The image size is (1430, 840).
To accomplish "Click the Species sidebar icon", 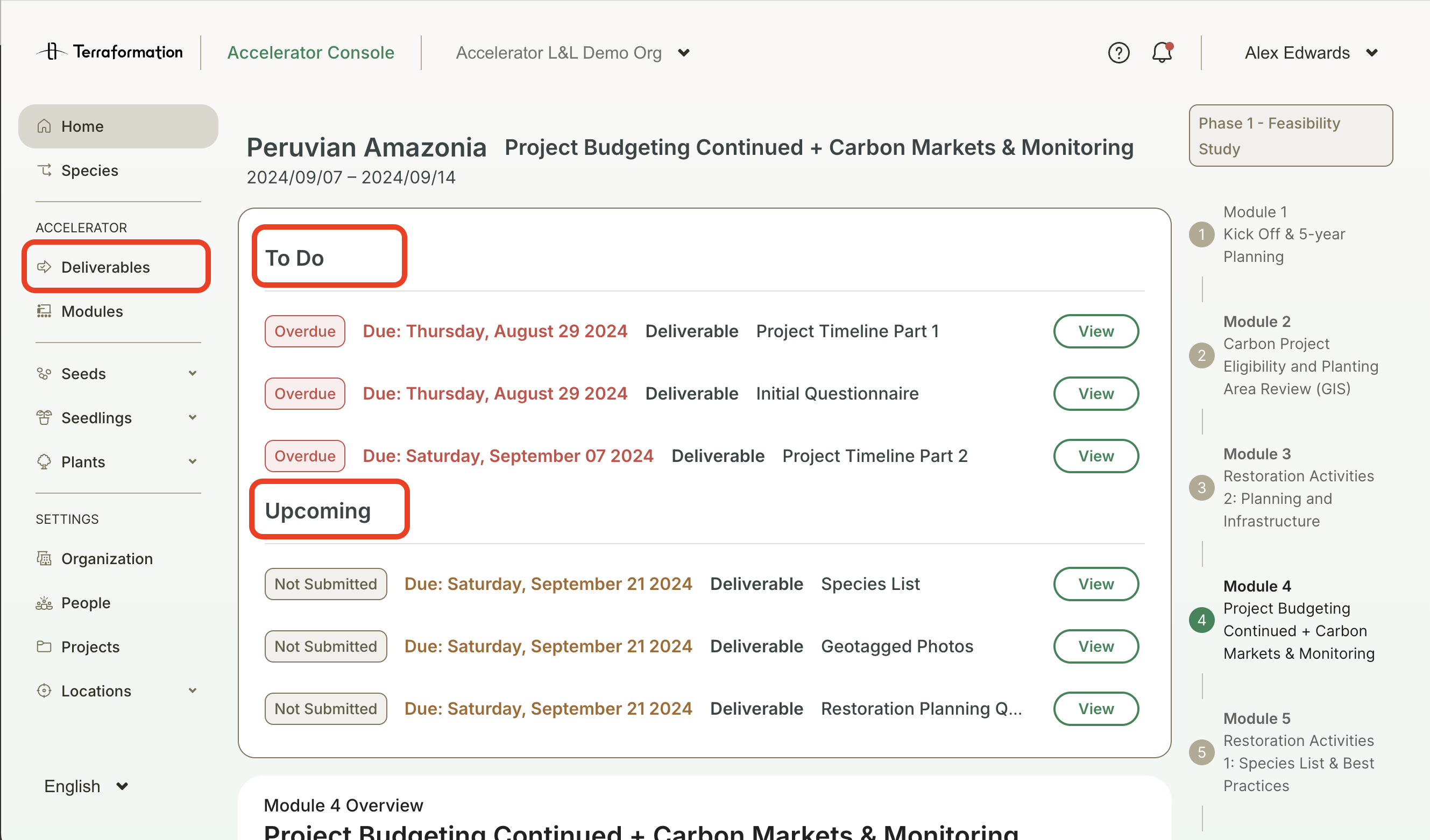I will pos(44,170).
